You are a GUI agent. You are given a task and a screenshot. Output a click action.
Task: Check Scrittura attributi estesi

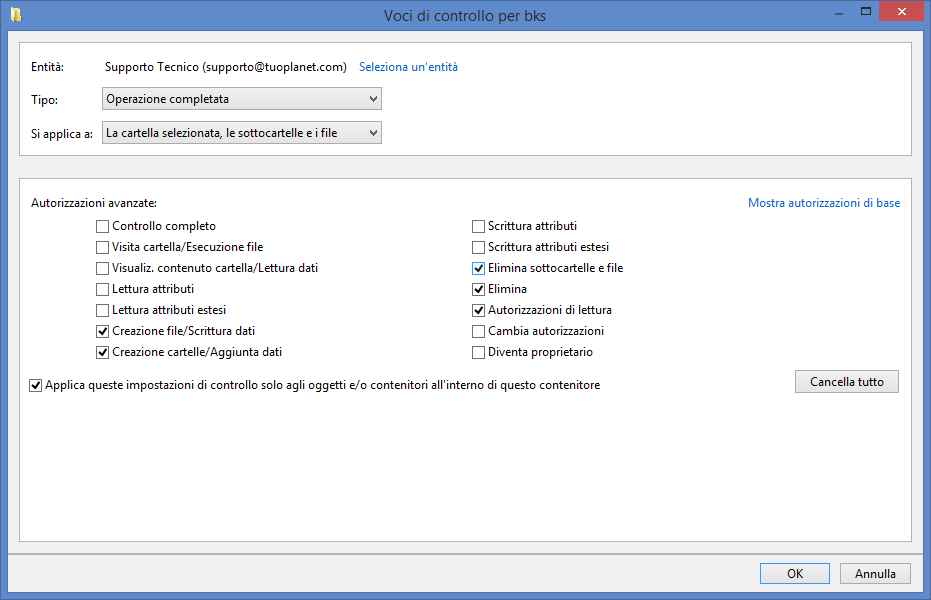coord(478,247)
